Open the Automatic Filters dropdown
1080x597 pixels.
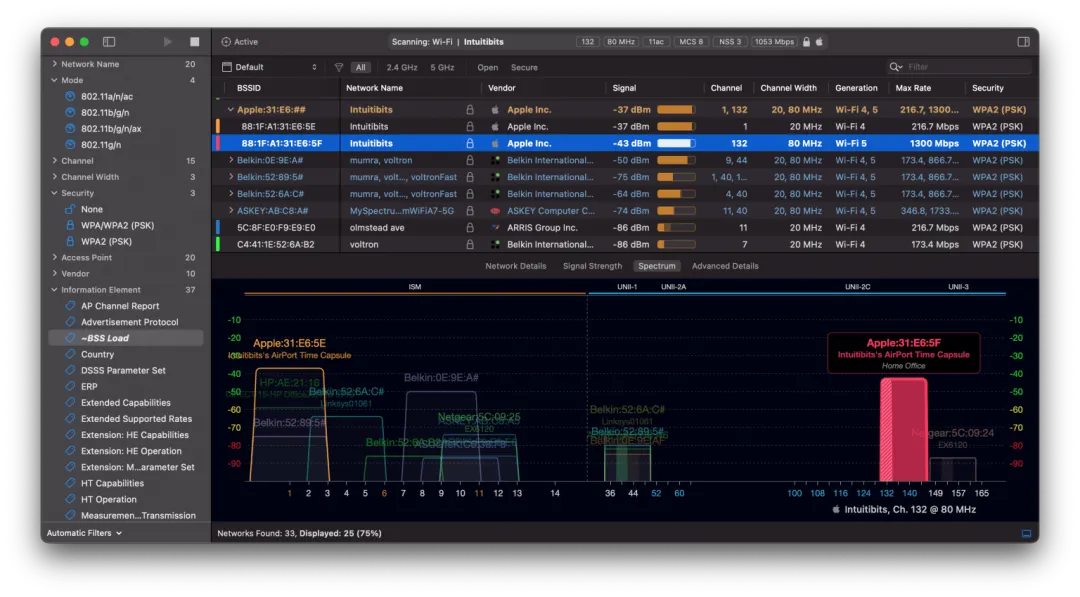[84, 533]
